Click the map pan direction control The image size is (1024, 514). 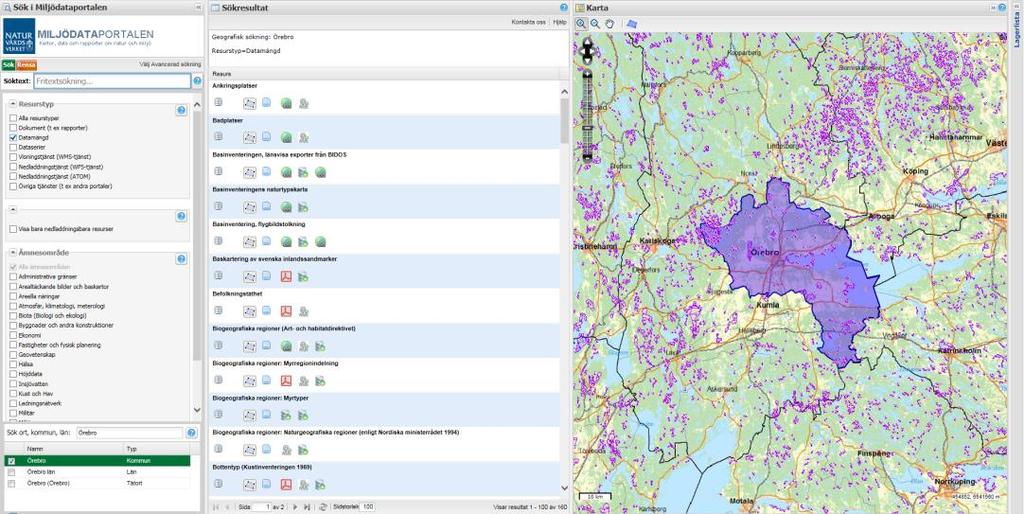pos(587,52)
